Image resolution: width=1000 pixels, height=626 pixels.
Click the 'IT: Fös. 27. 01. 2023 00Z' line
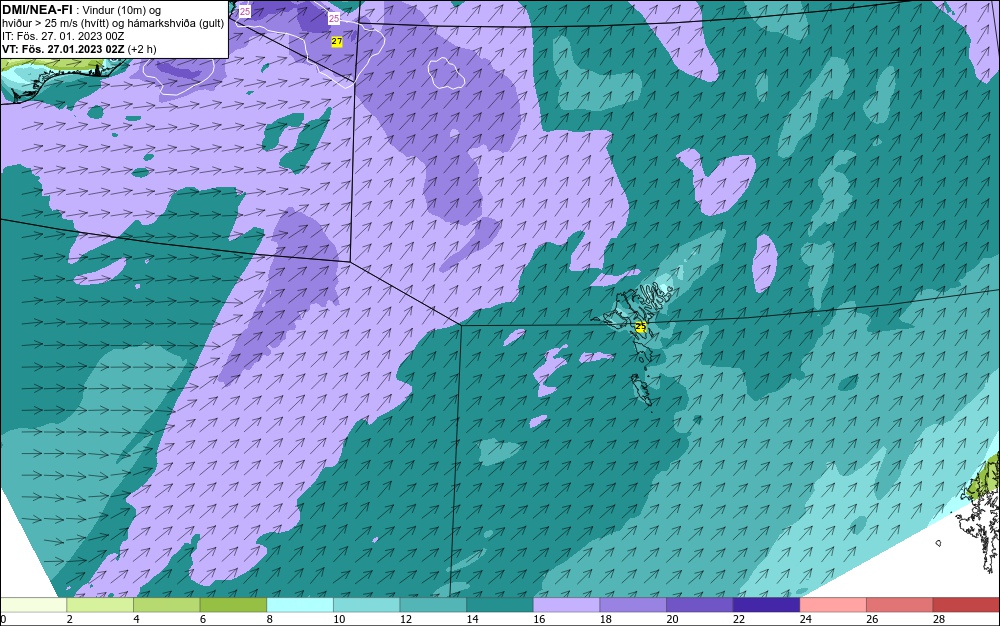[x=63, y=36]
